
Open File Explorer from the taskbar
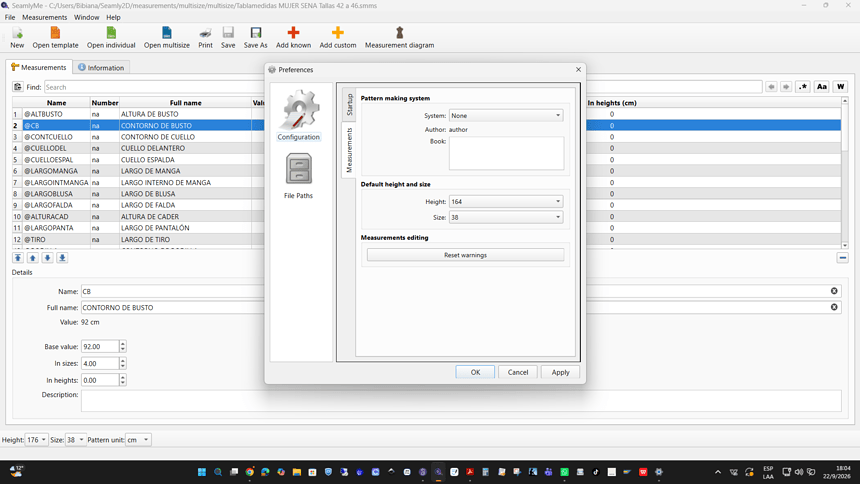(x=297, y=472)
